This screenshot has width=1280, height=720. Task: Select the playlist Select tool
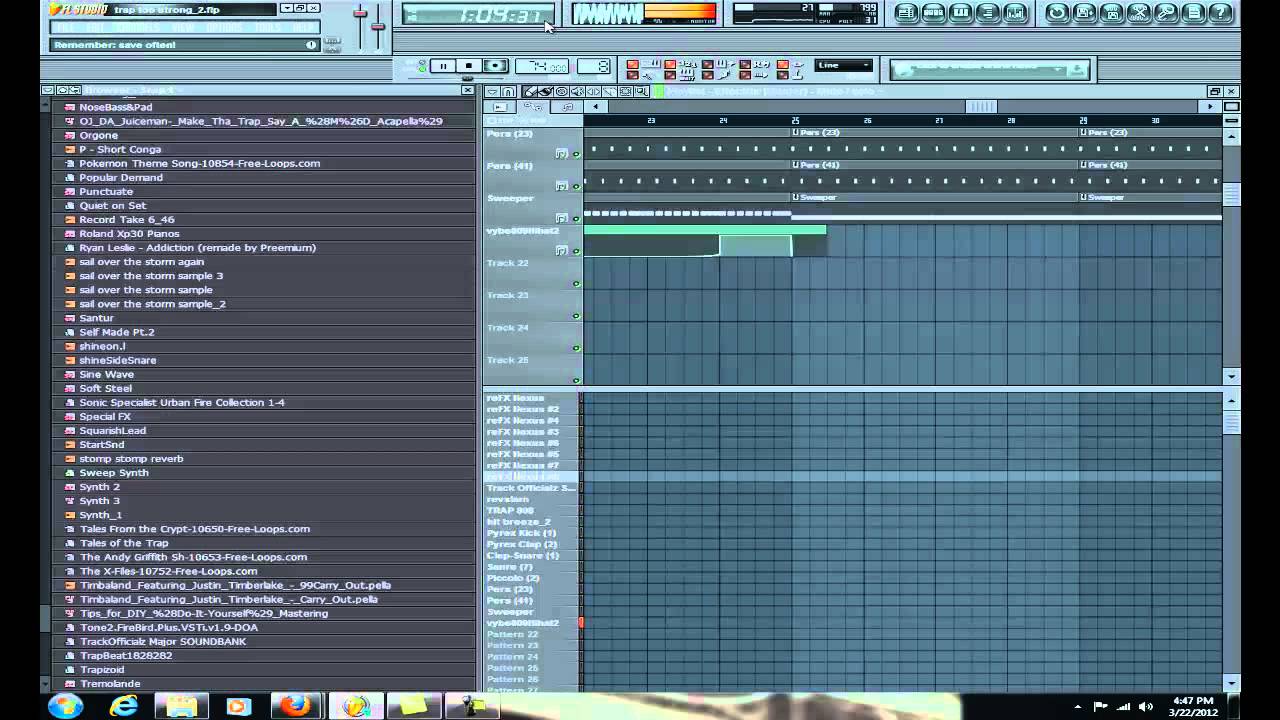click(x=626, y=91)
